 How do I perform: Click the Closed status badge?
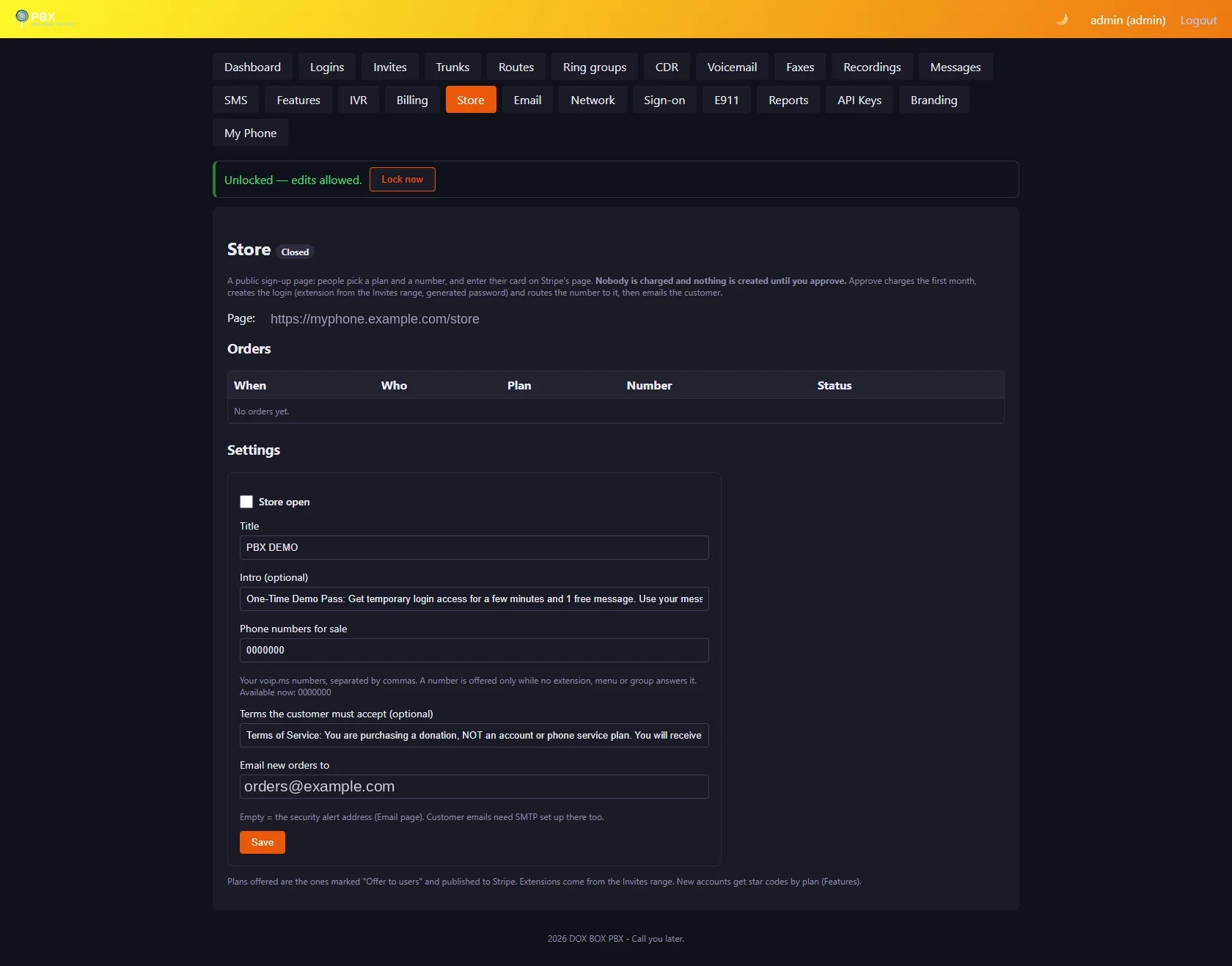click(x=295, y=252)
